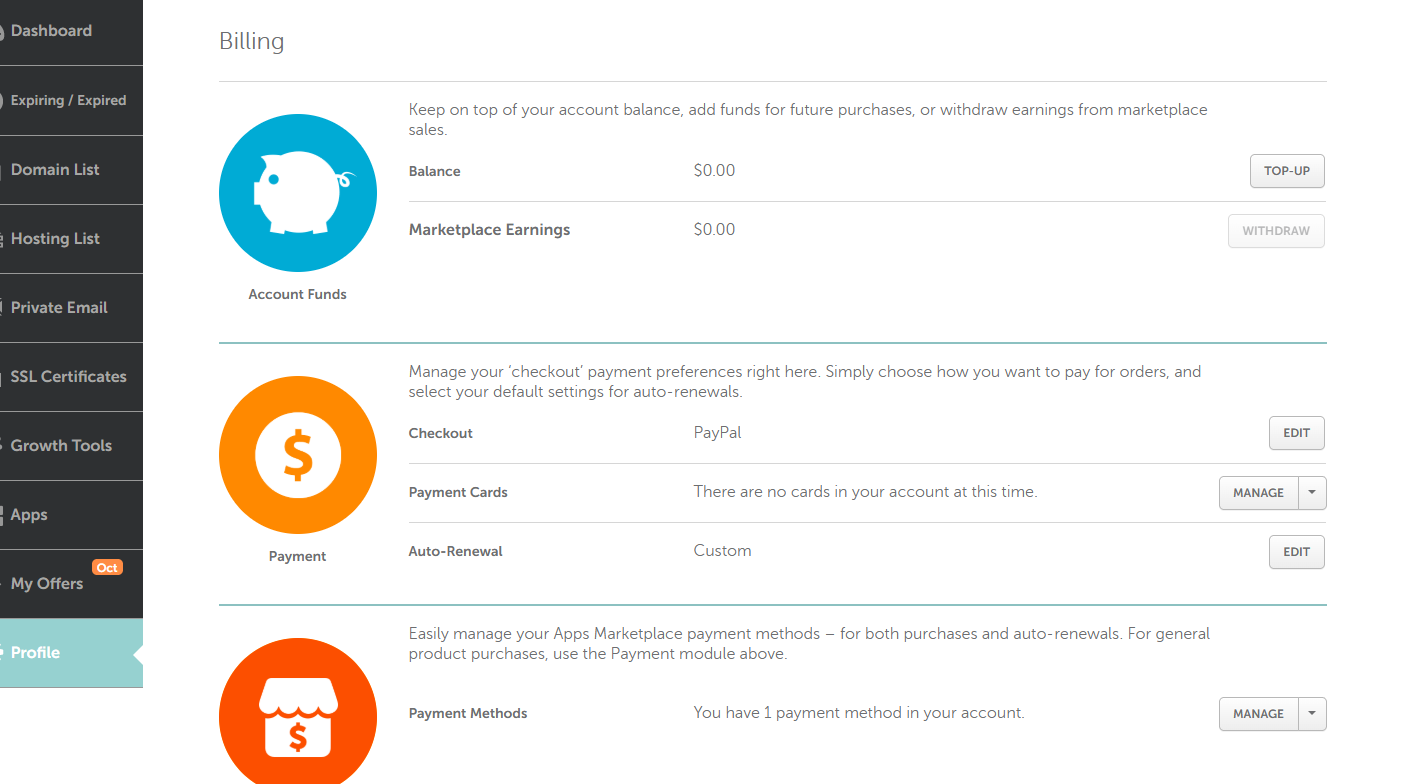Expand the Payment Methods manage dropdown arrow
Image resolution: width=1427 pixels, height=784 pixels.
click(x=1312, y=714)
